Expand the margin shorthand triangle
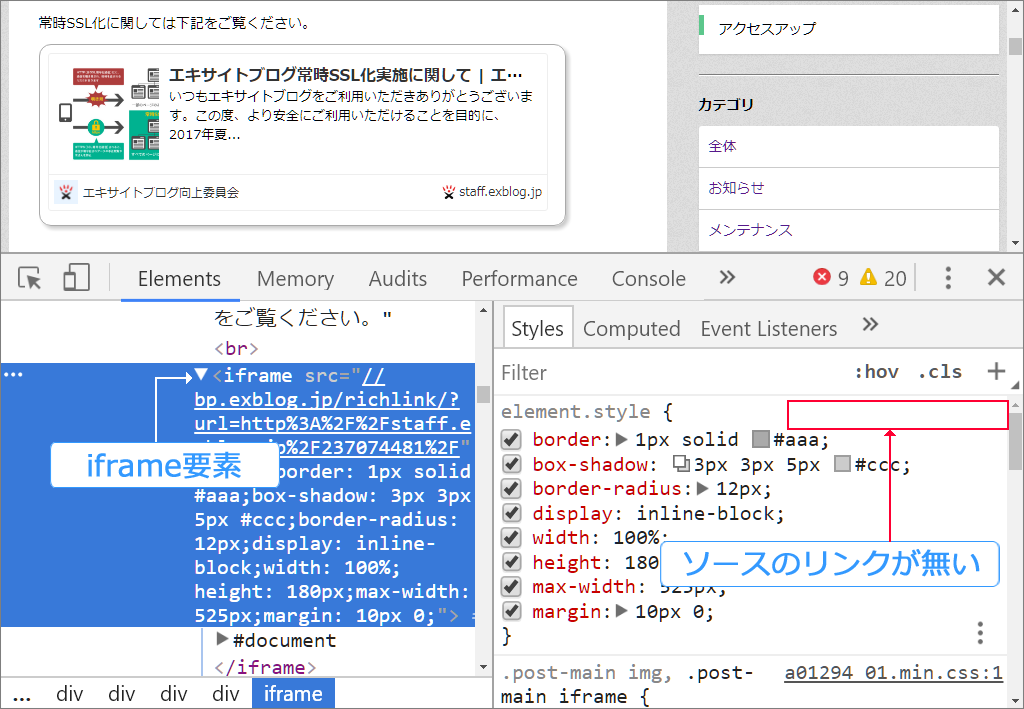 622,610
